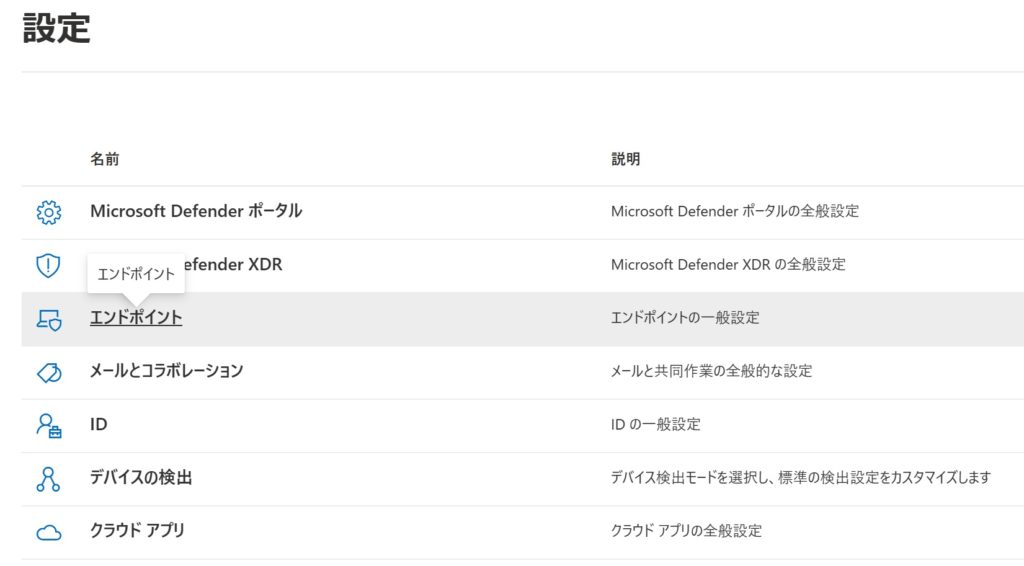Click the shield icon for Defender XDR
1024x566 pixels.
[x=48, y=265]
